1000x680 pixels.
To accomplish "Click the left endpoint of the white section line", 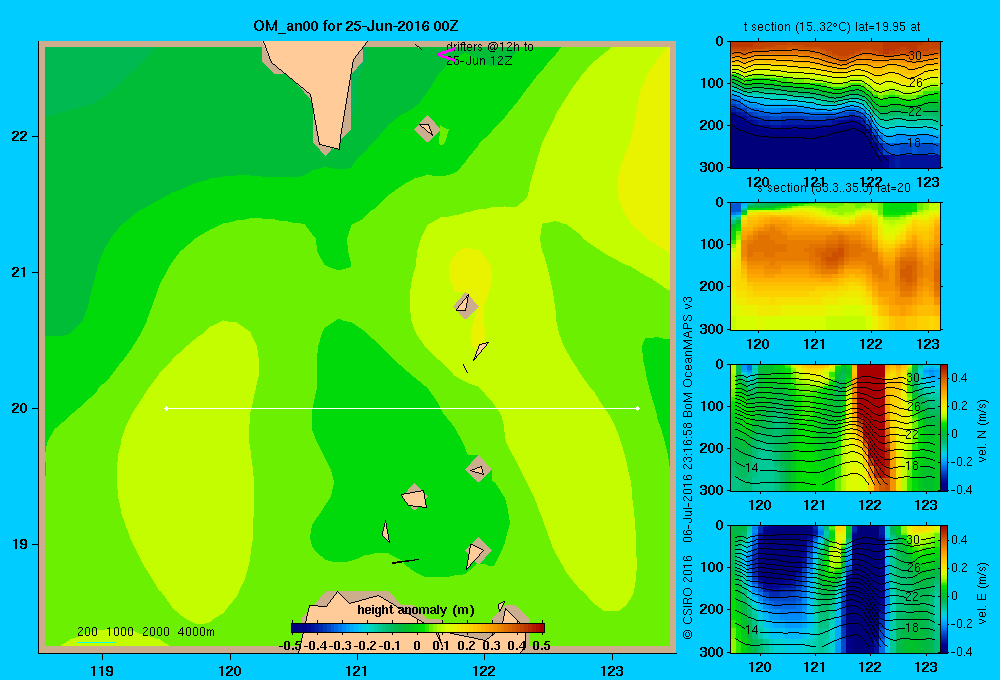I will 166,408.
